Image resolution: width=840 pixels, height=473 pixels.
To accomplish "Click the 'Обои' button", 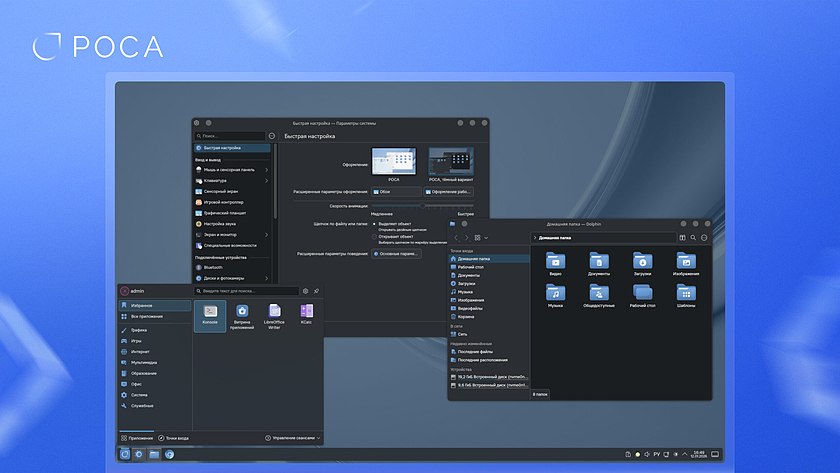I will tap(396, 191).
